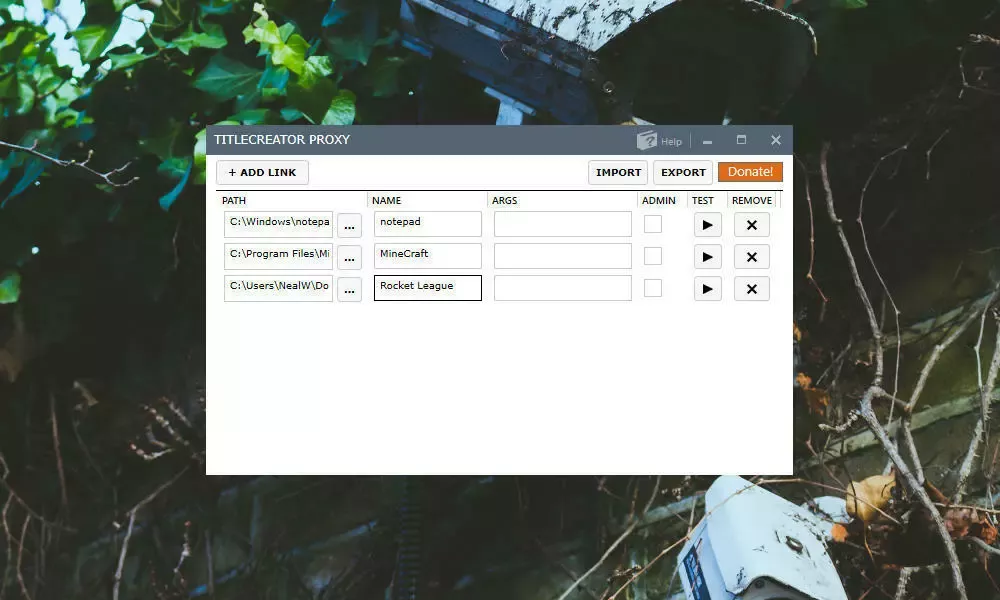Image resolution: width=1000 pixels, height=600 pixels.
Task: Test the notepad link with play button
Action: (707, 225)
